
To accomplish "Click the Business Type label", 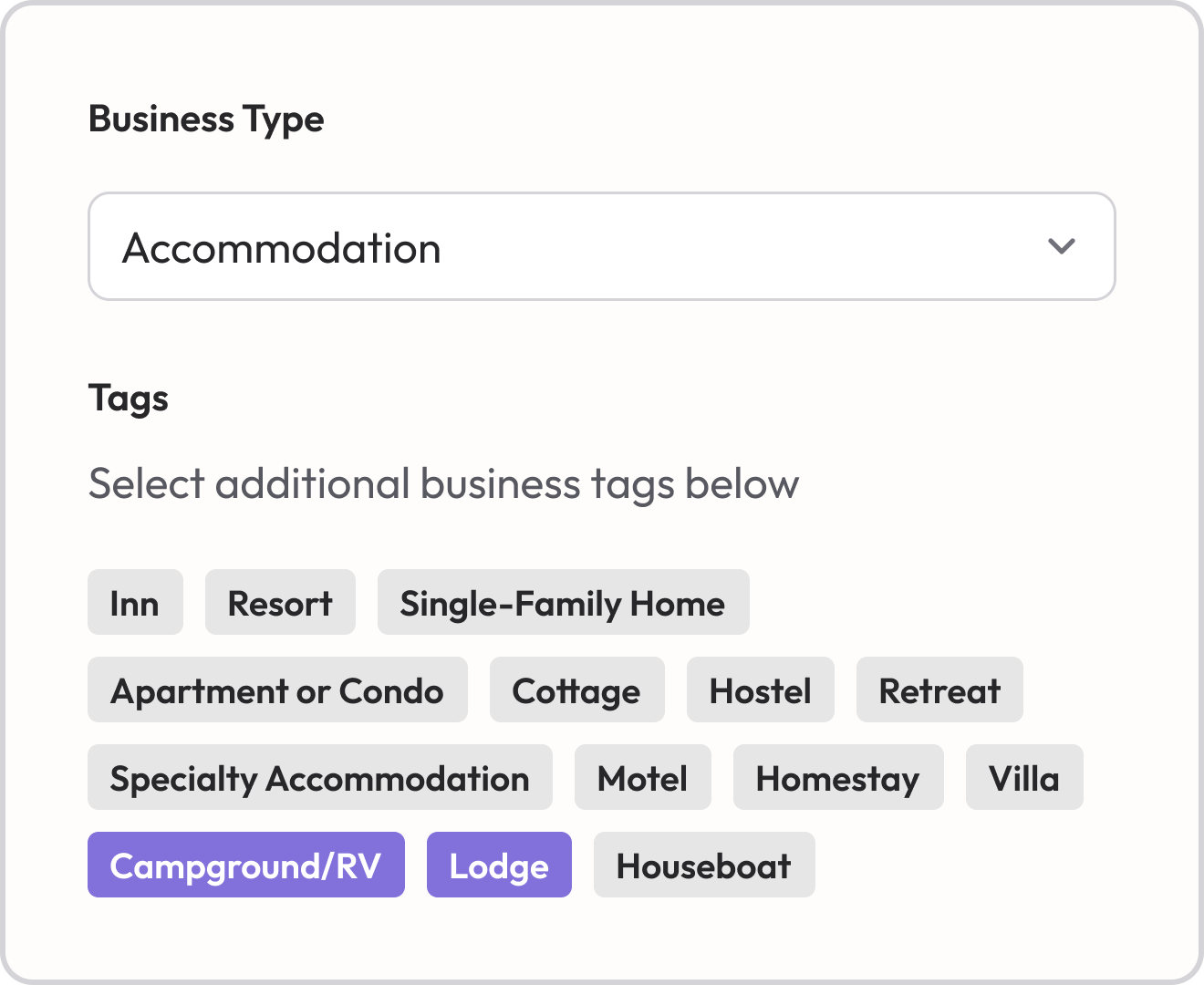I will pos(206,119).
